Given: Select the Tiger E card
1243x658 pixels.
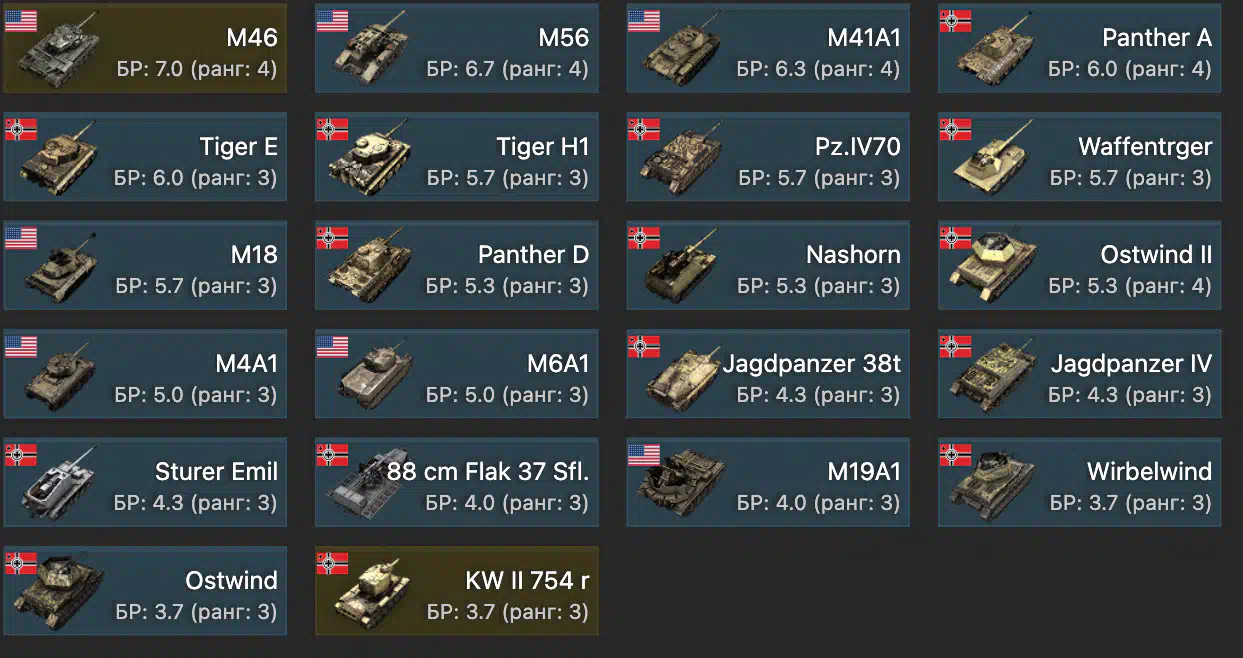Looking at the screenshot, I should tap(145, 157).
